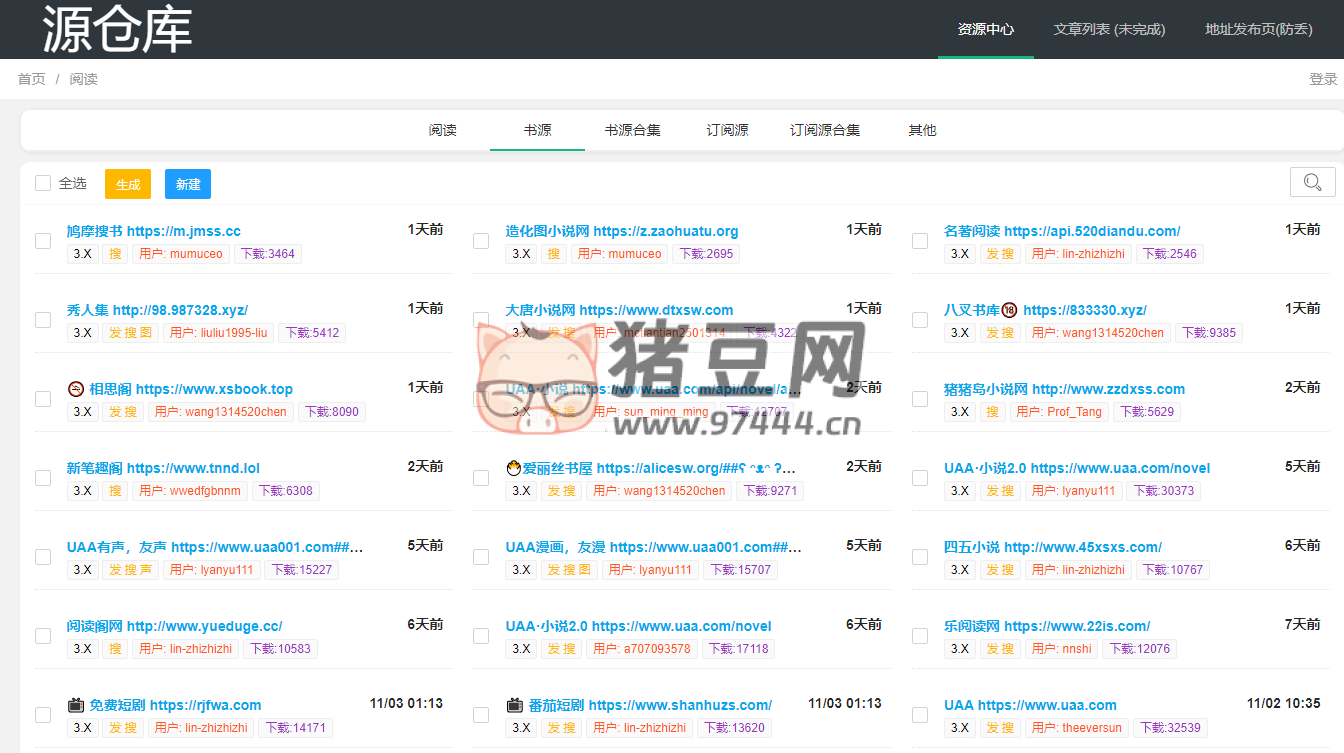Open the 造化图小说网 source link
1344x753 pixels.
point(622,231)
